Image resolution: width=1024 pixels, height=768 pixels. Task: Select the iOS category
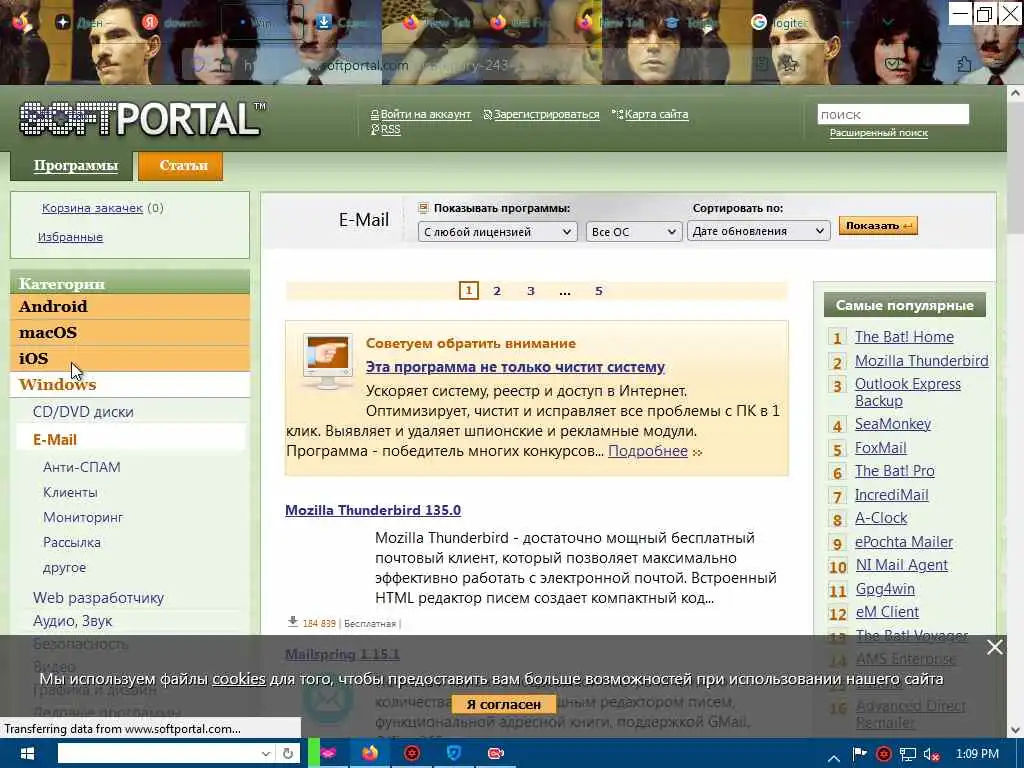click(x=130, y=358)
